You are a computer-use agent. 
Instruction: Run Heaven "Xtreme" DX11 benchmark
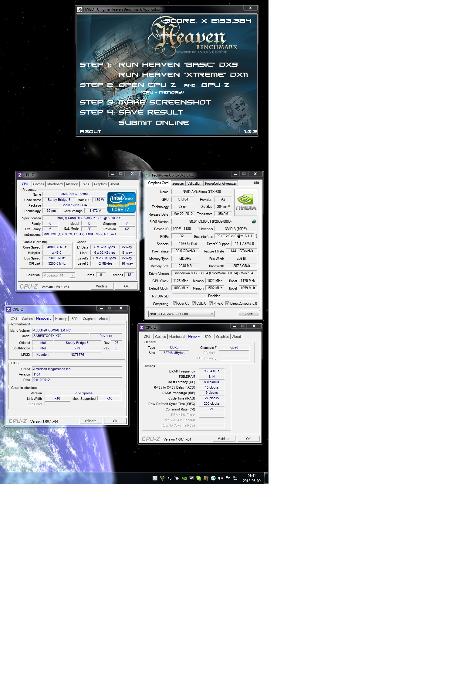[x=183, y=75]
